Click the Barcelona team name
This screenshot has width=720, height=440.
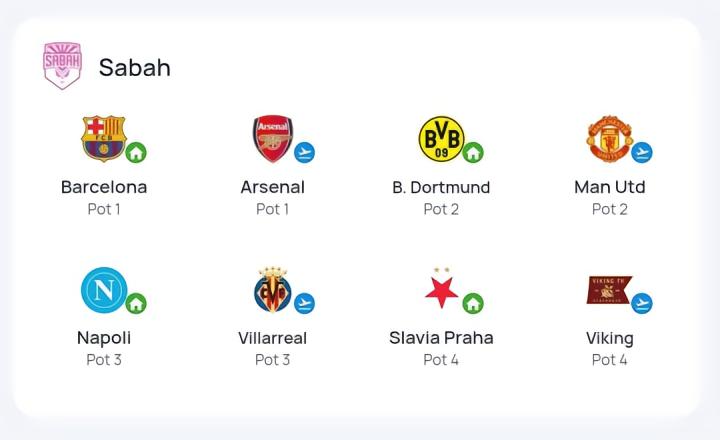point(104,187)
